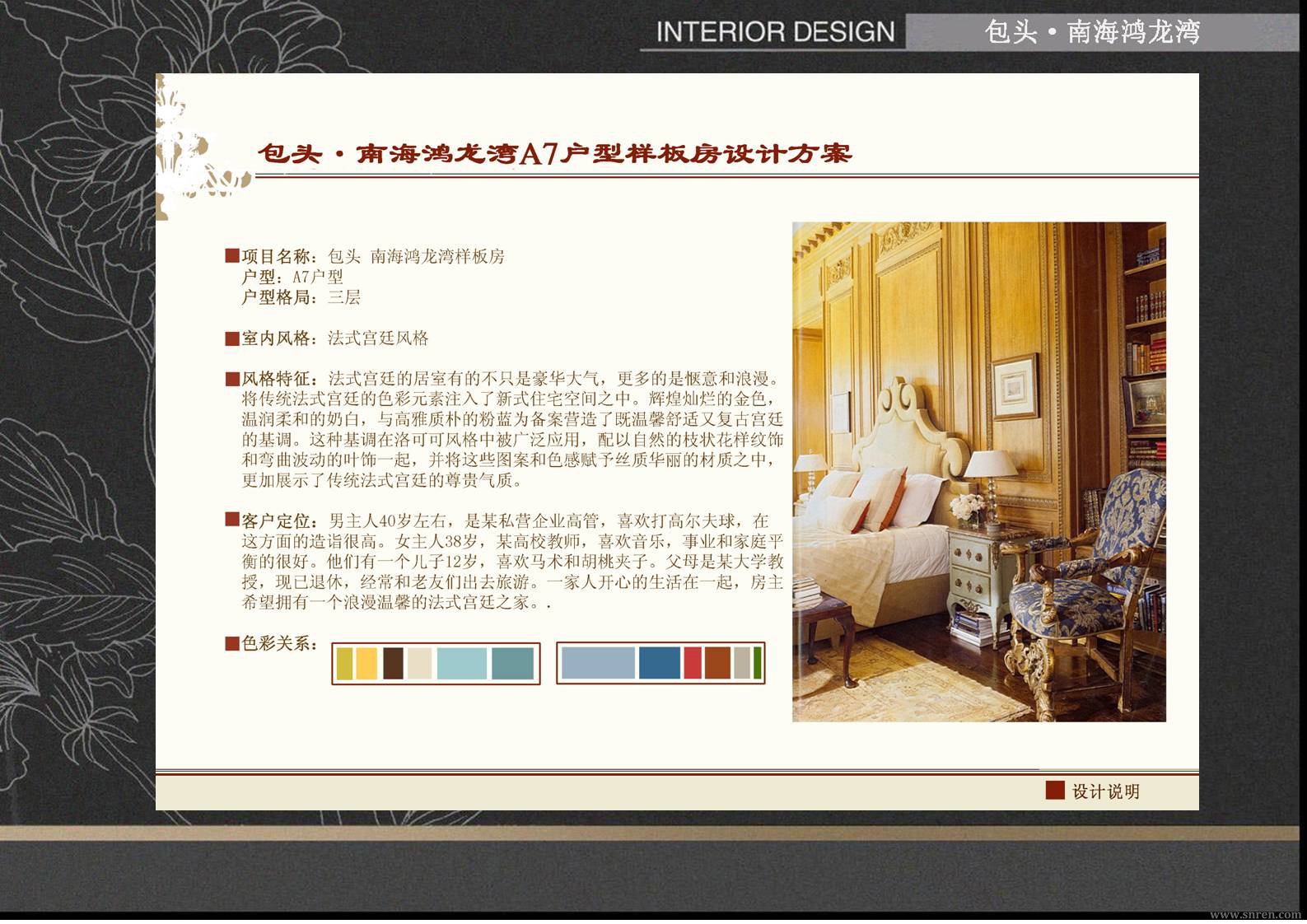Viewport: 1307px width, 924px height.
Task: Click the red bullet before 色彩关系
Action: 232,643
